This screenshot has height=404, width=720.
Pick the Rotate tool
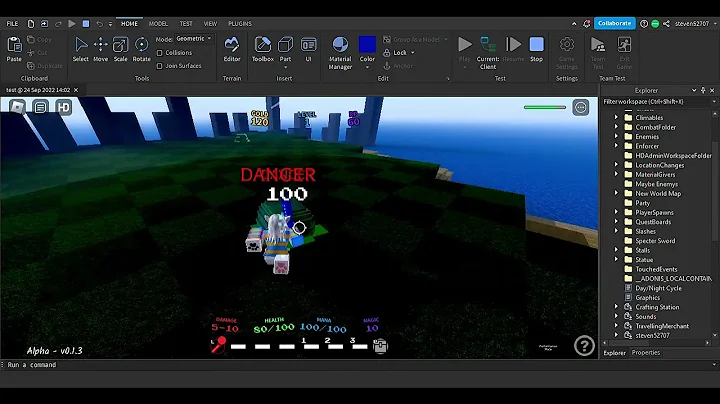141,49
